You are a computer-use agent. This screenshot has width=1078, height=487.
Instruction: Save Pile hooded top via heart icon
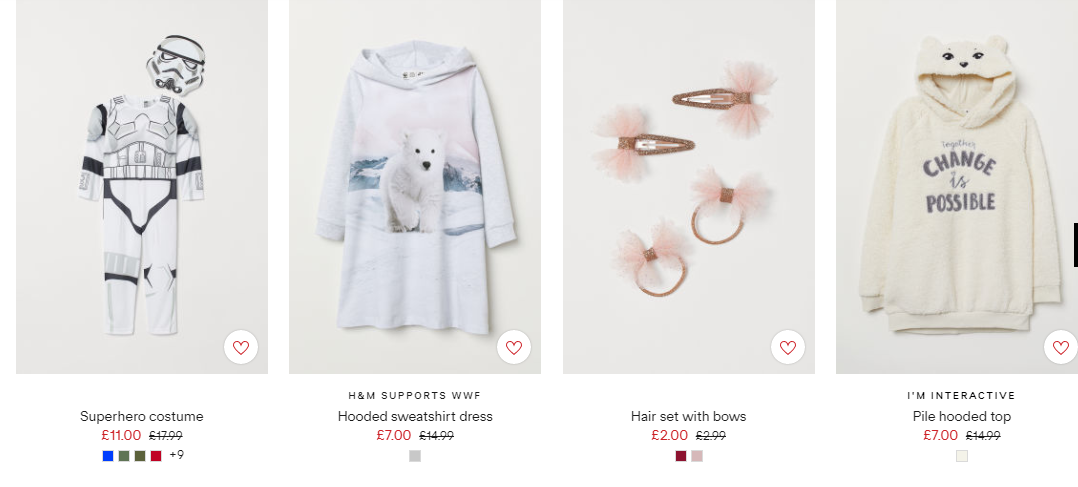(1061, 347)
